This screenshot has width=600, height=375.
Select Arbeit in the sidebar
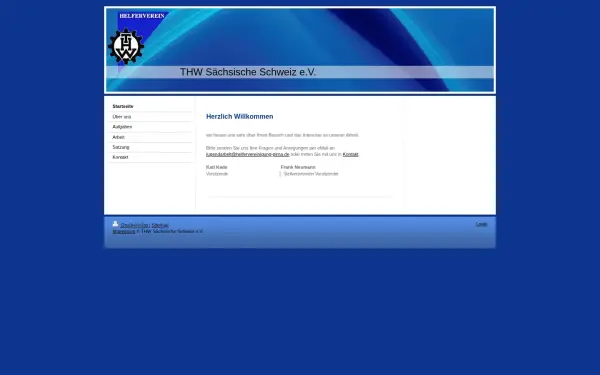pyautogui.click(x=118, y=137)
